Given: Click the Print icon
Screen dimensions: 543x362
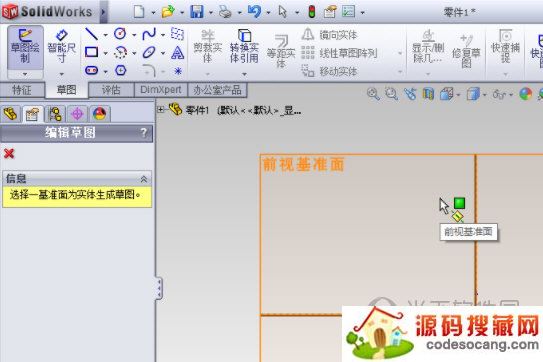Looking at the screenshot, I should click(x=225, y=12).
